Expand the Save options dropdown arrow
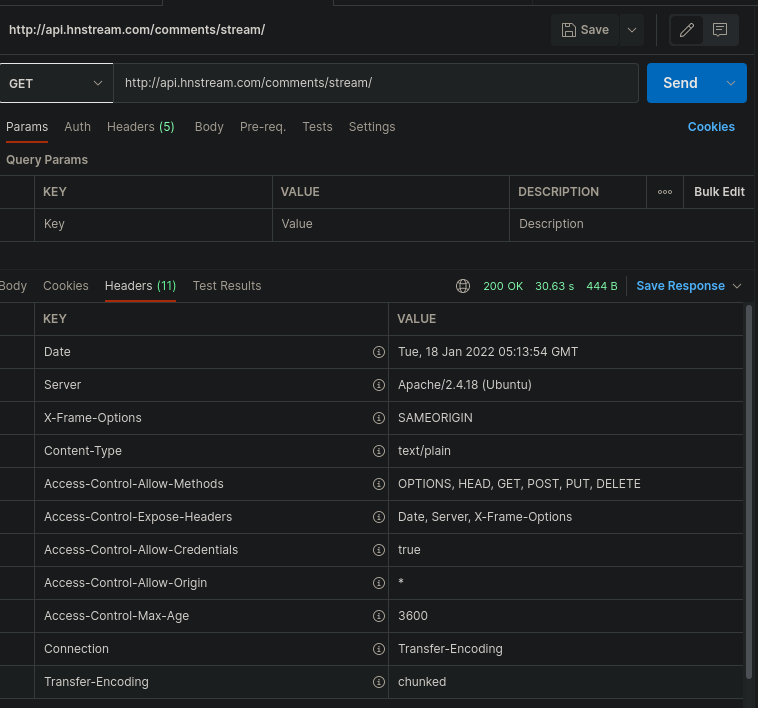Screen dimensions: 758x708 point(632,30)
